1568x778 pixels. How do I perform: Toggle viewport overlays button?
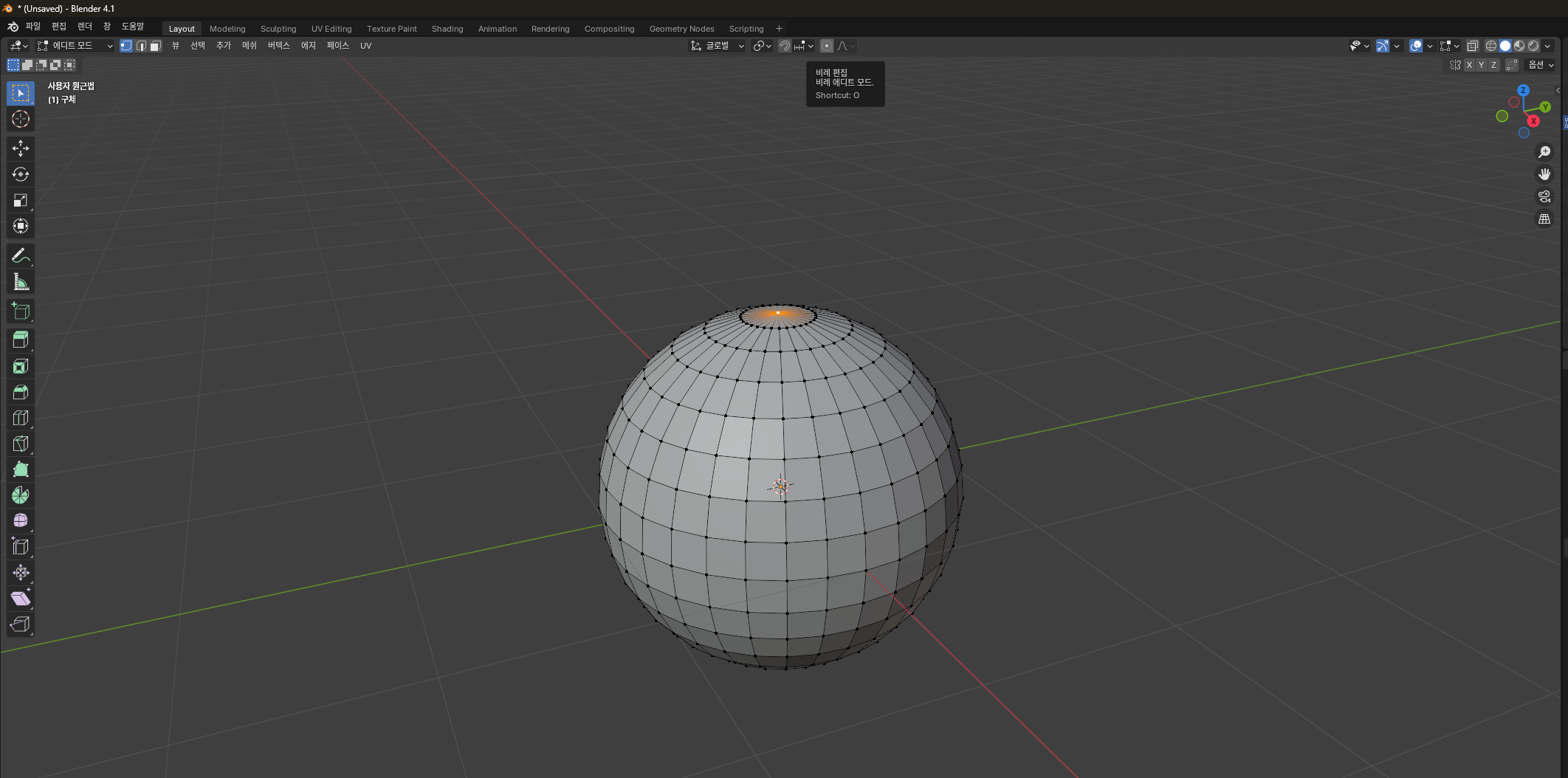(1416, 46)
